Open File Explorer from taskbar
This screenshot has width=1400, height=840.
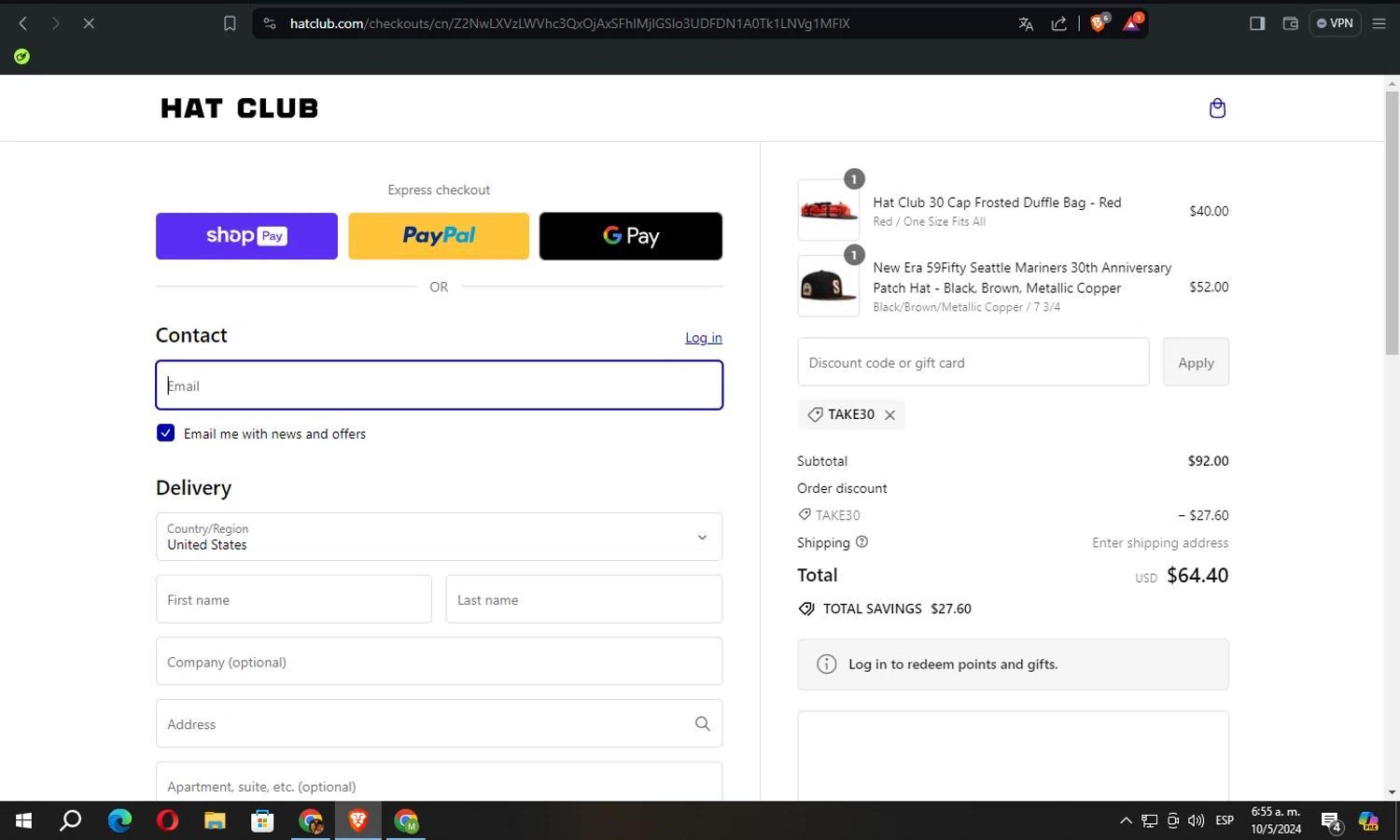point(215,821)
